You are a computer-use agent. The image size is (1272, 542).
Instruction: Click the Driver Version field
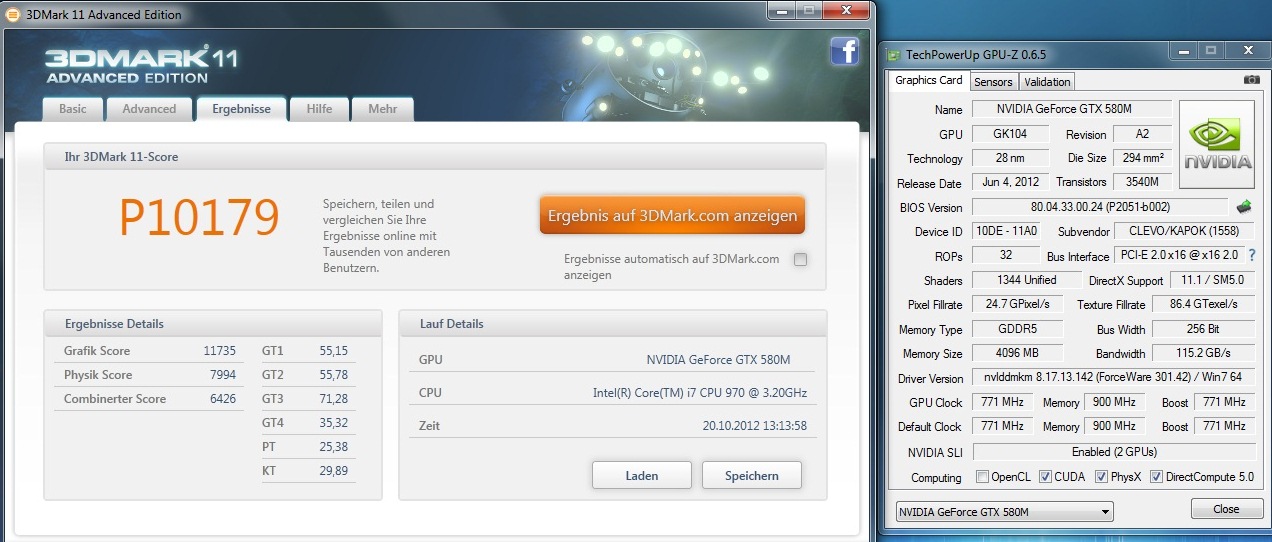[1113, 378]
